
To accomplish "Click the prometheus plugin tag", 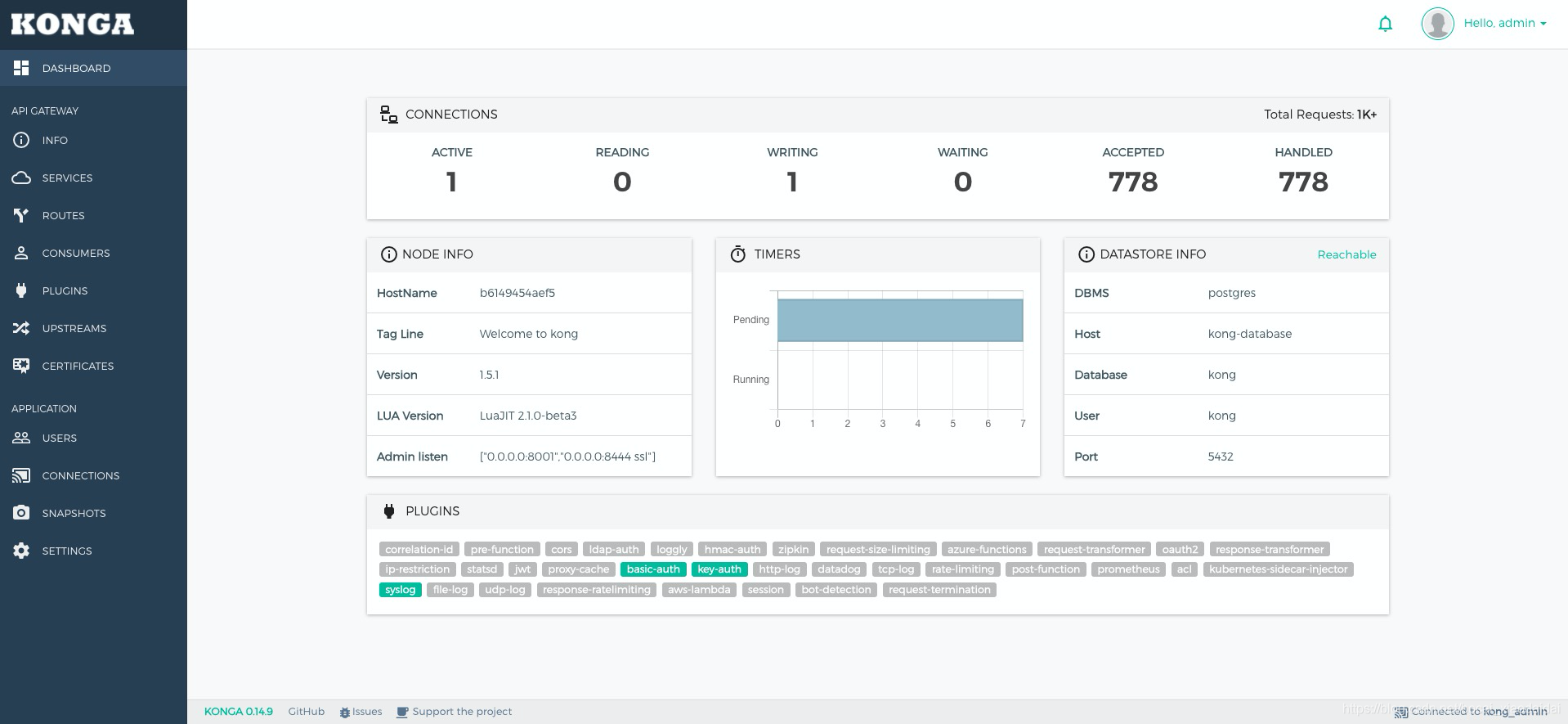I will 1128,569.
